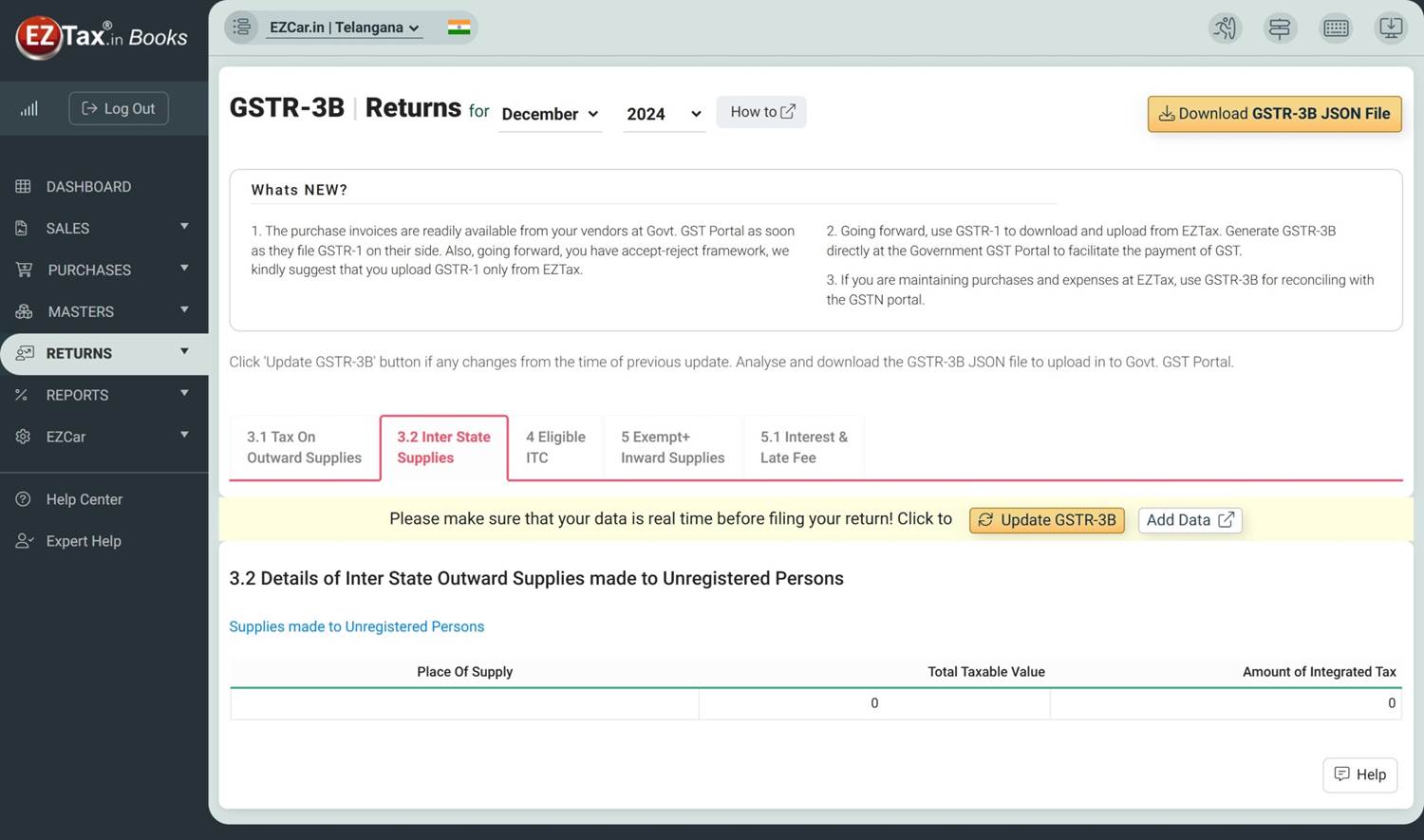Download the GSTR-3B JSON File
Image resolution: width=1424 pixels, height=840 pixels.
pos(1274,113)
